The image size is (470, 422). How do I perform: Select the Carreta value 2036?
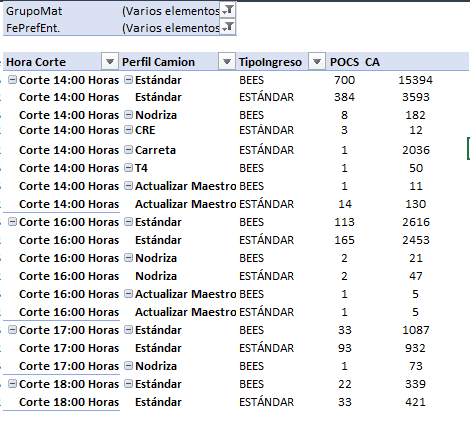pos(416,150)
